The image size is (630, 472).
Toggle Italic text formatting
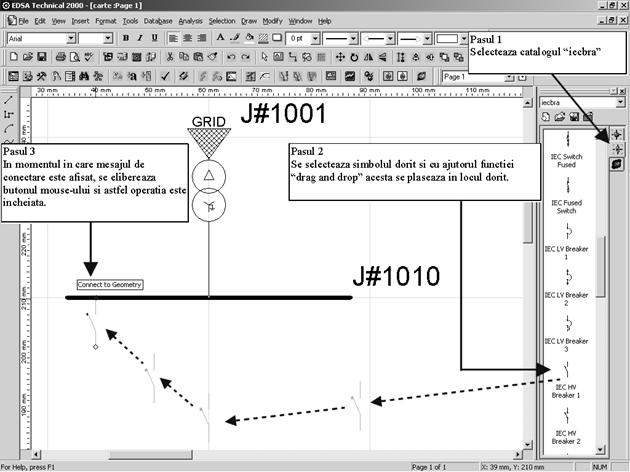point(140,38)
